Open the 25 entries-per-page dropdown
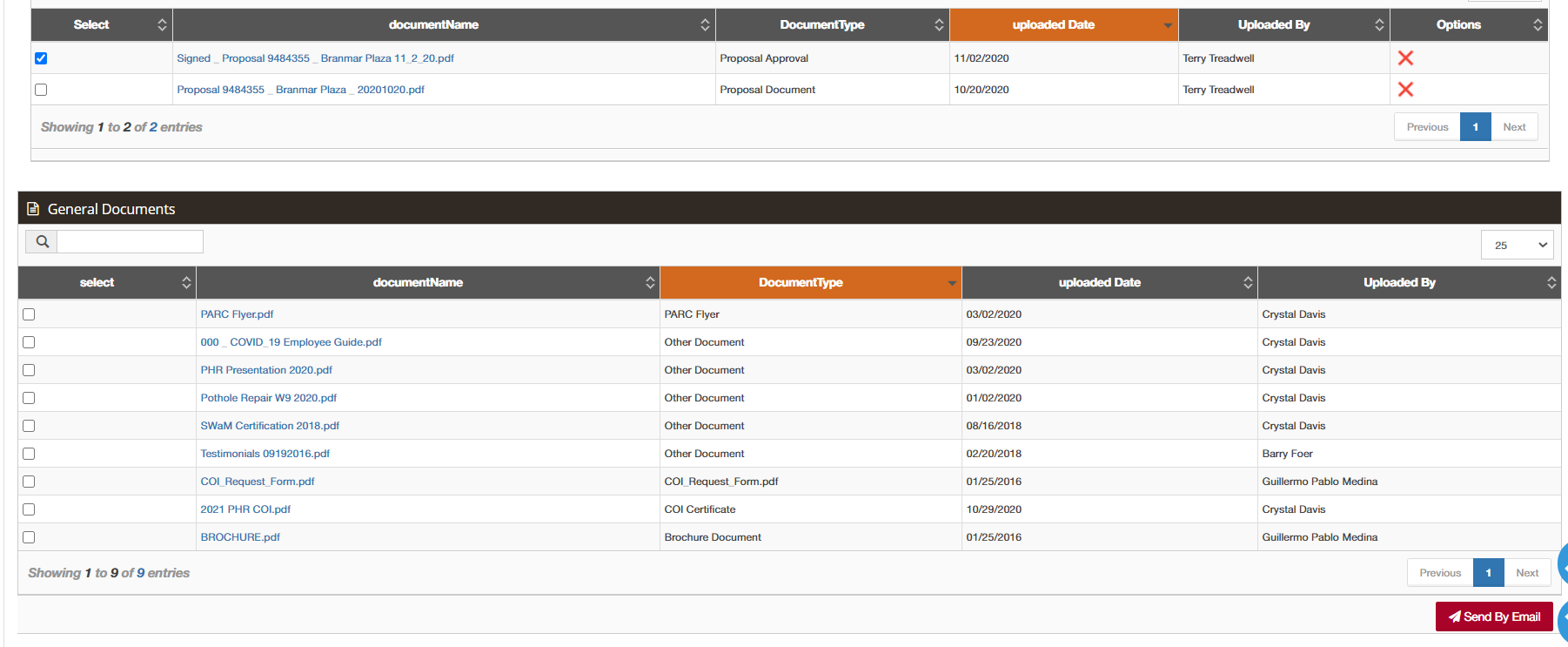Screen dimensions: 1568x647 click(1517, 245)
